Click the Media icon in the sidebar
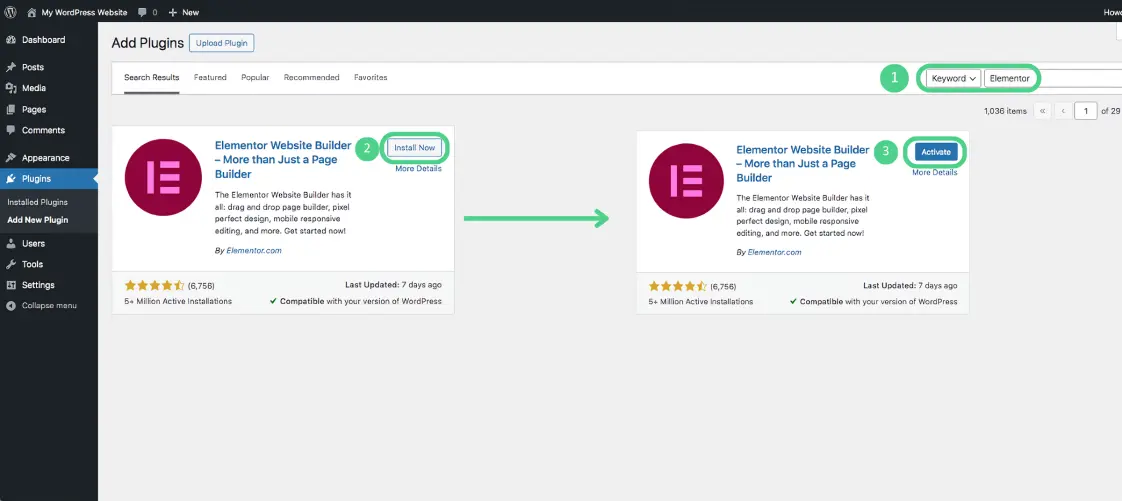This screenshot has height=501, width=1122. 11,88
